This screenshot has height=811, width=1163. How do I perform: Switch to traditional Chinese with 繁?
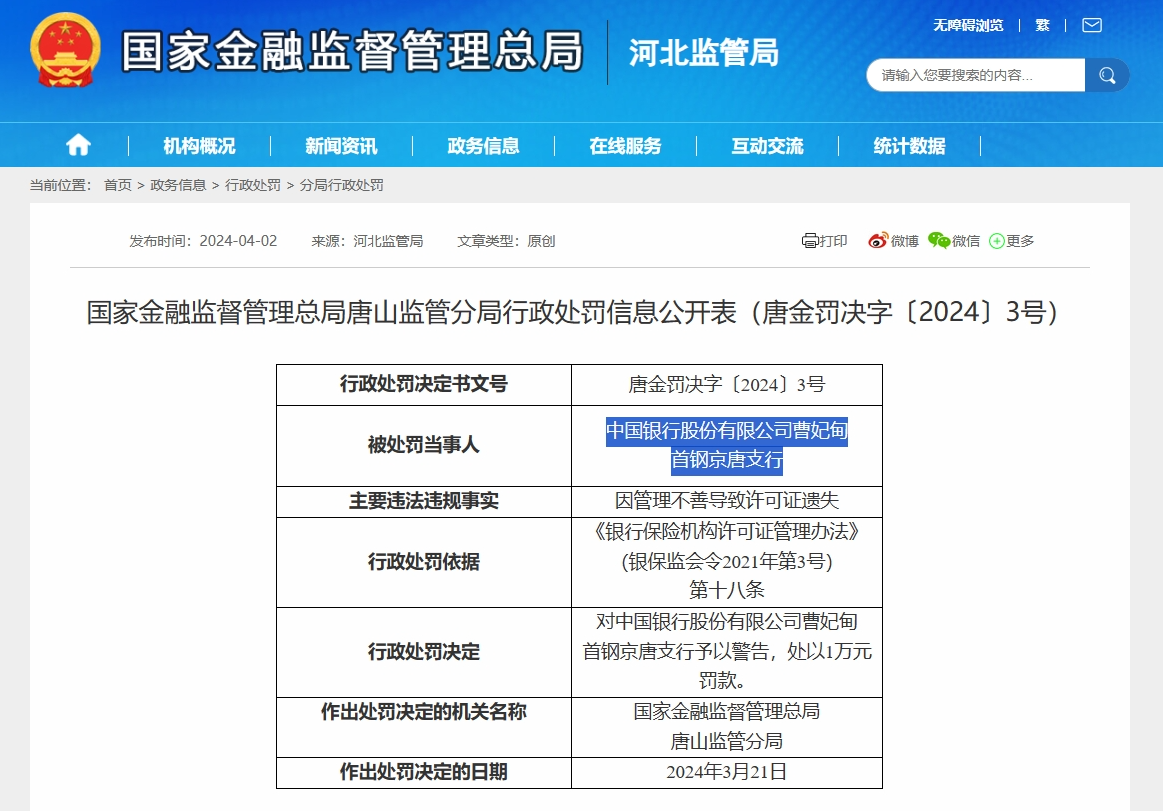click(x=1043, y=25)
